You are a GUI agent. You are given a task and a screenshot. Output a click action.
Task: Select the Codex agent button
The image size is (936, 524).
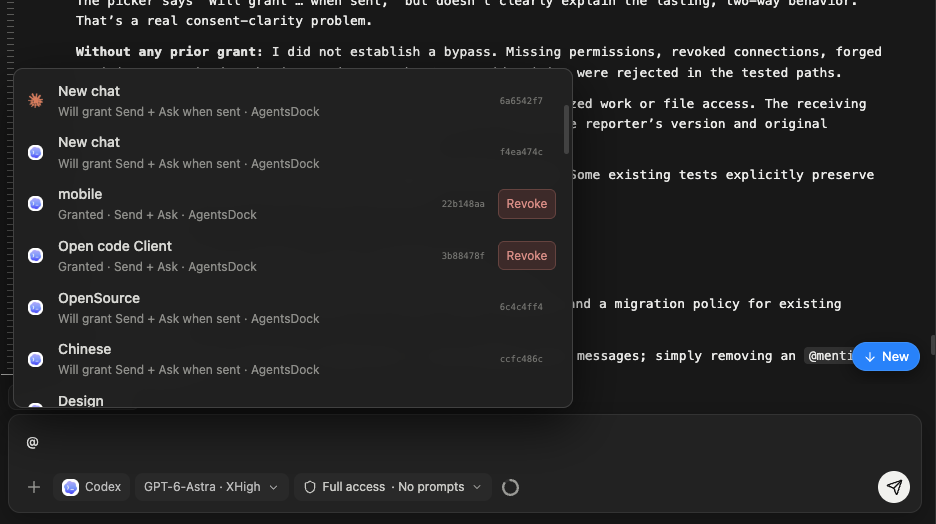point(92,487)
